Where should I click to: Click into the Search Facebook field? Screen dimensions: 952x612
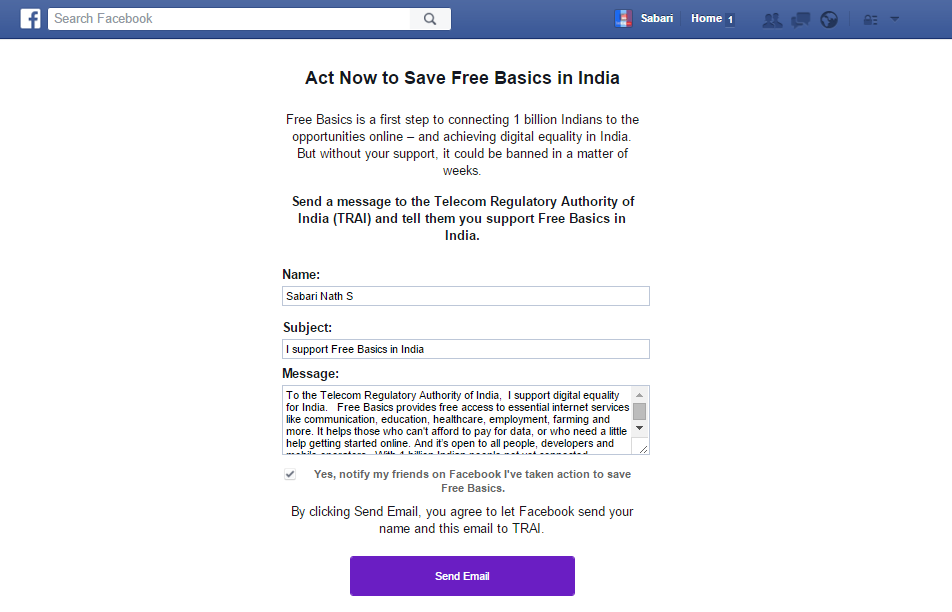coord(230,19)
